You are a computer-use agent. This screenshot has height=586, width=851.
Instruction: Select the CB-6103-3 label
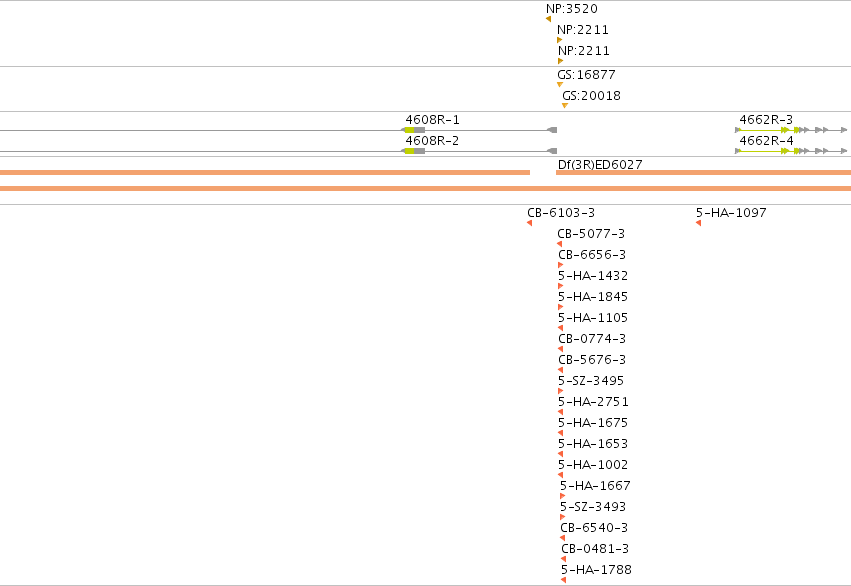pyautogui.click(x=561, y=213)
